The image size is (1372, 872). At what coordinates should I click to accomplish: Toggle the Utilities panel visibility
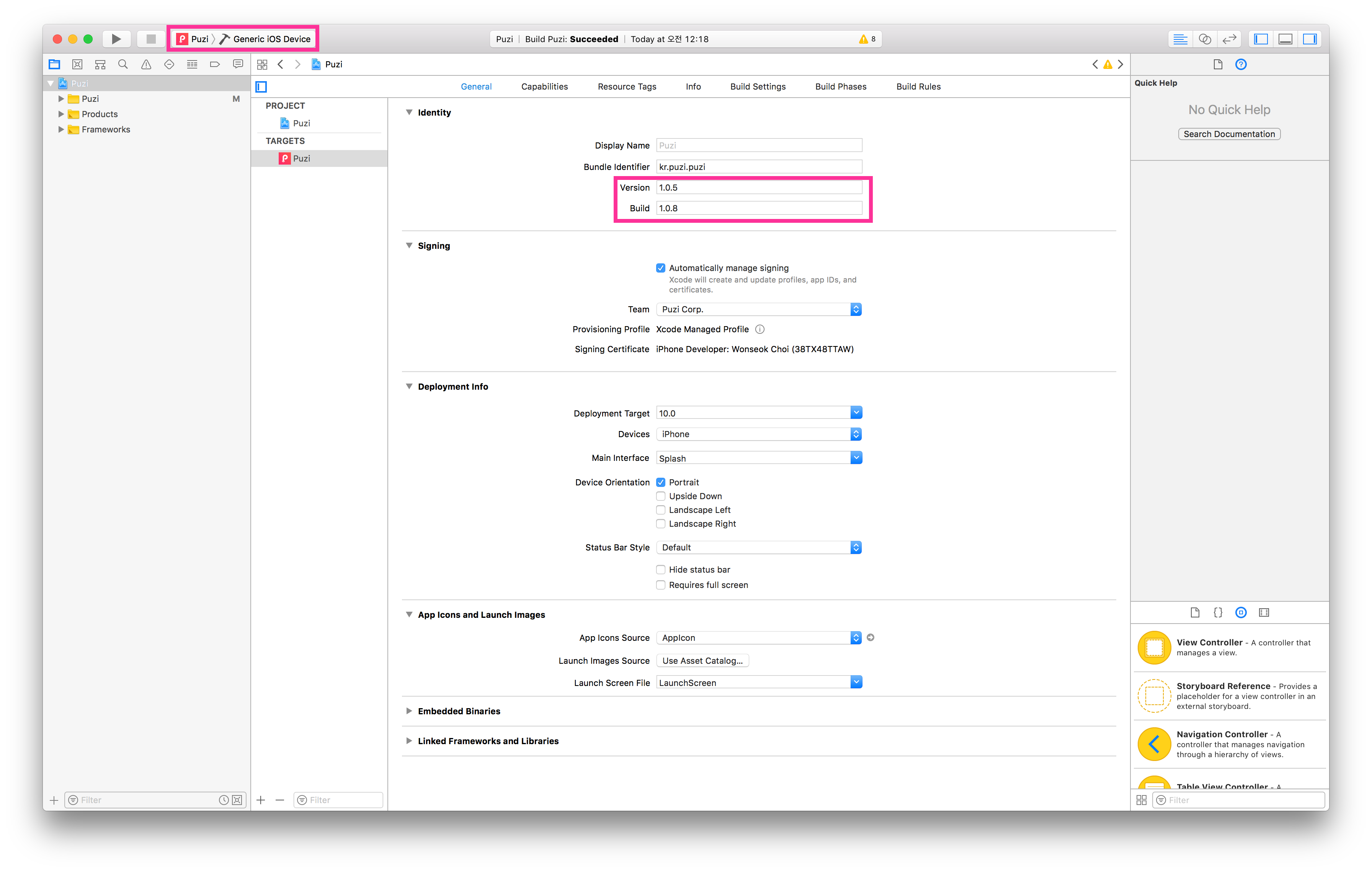coord(1310,39)
